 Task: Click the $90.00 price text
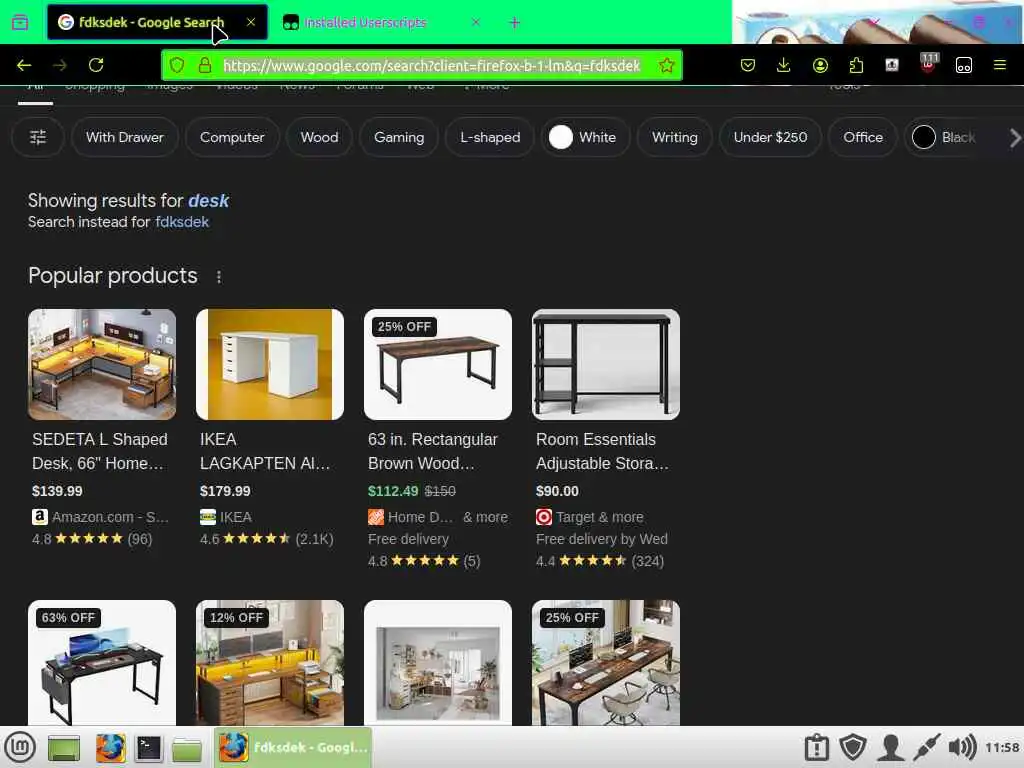tap(557, 491)
